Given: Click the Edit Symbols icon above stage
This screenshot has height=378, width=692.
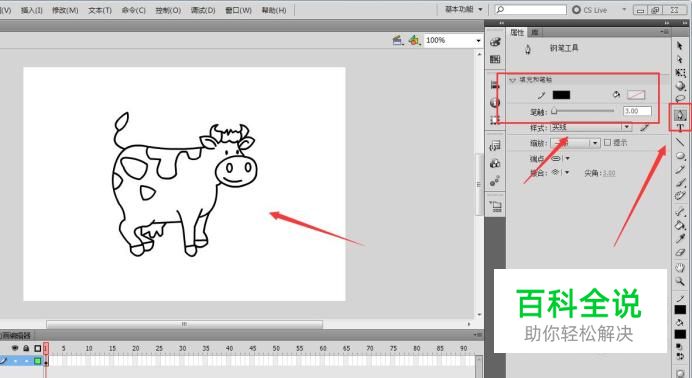Looking at the screenshot, I should [x=414, y=41].
